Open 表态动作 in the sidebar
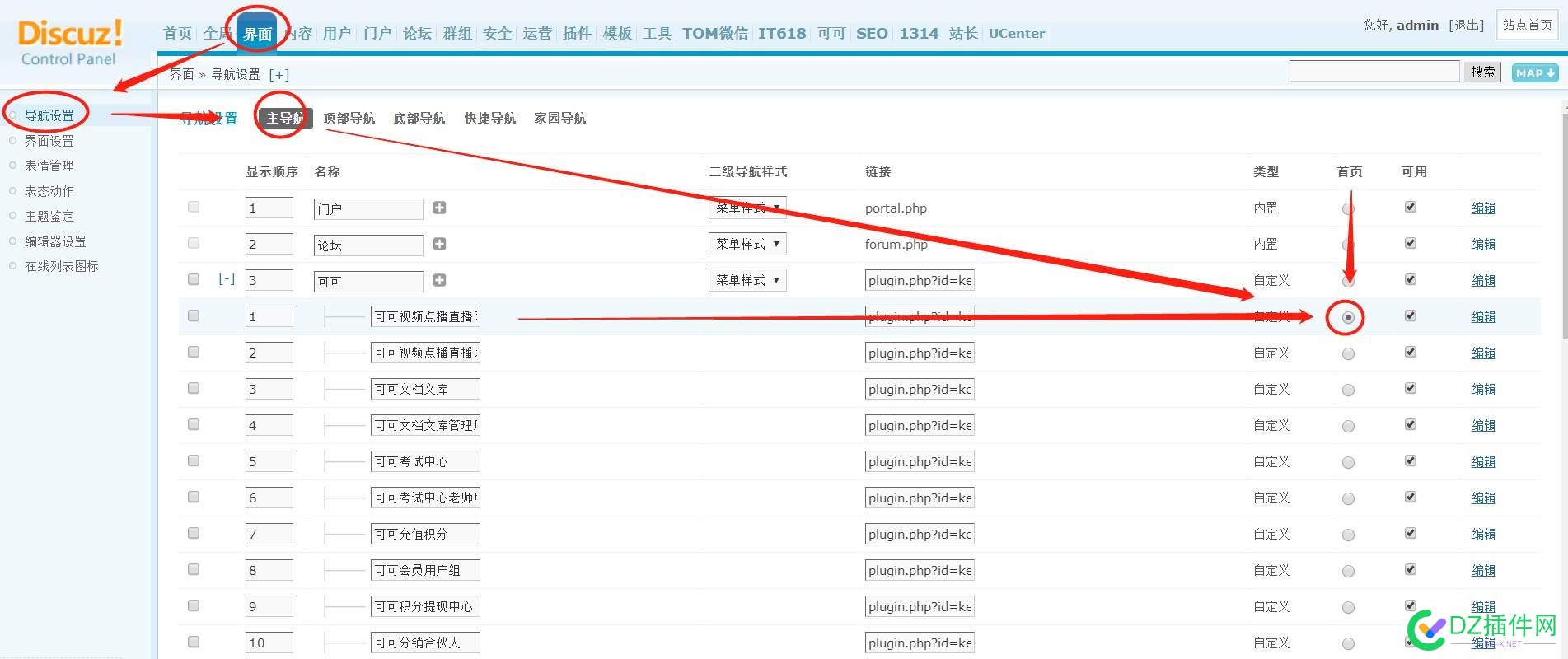Image resolution: width=1568 pixels, height=659 pixels. pos(49,191)
